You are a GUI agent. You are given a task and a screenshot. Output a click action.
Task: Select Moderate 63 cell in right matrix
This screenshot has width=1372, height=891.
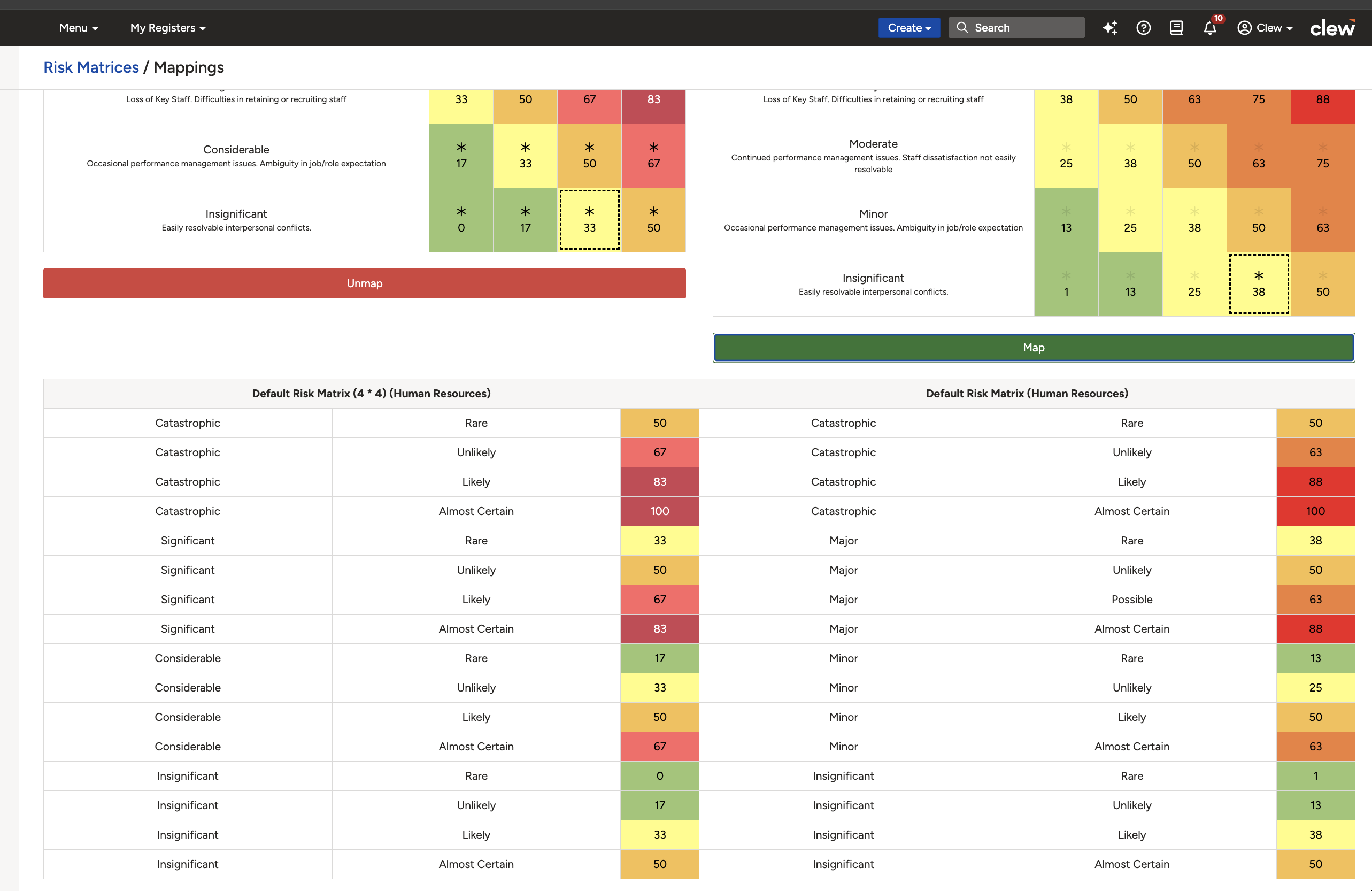1259,156
